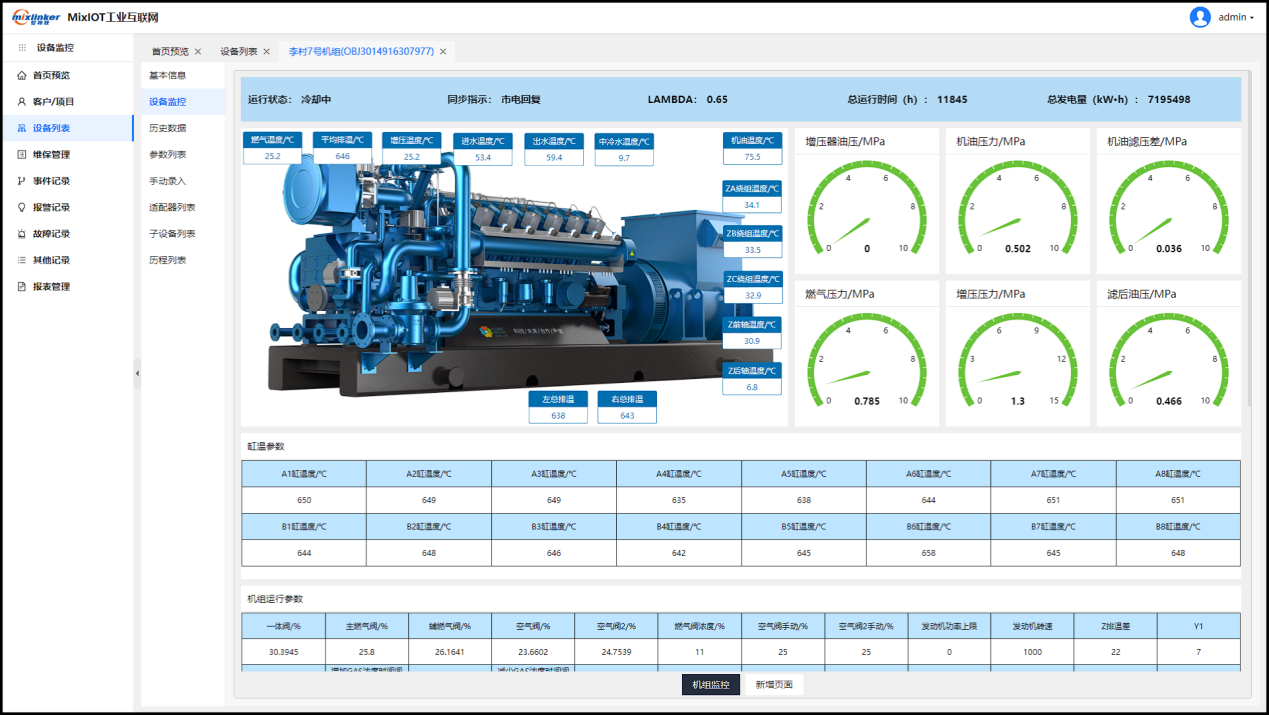The image size is (1269, 715).
Task: Click the device list icon beside 设备列表
Action: click(x=22, y=128)
